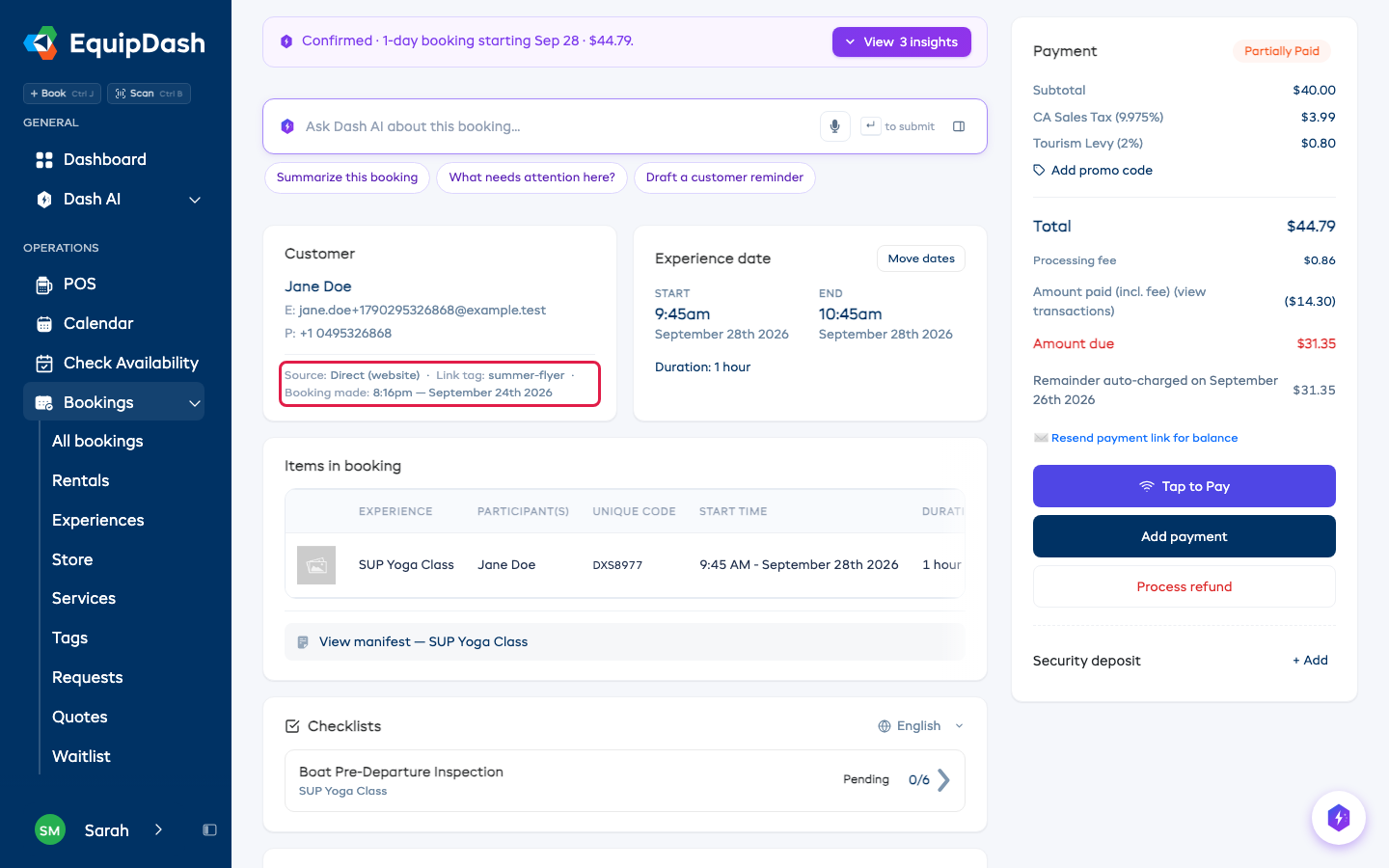The height and width of the screenshot is (868, 1389).
Task: Click the SM user avatar
Action: pyautogui.click(x=50, y=829)
